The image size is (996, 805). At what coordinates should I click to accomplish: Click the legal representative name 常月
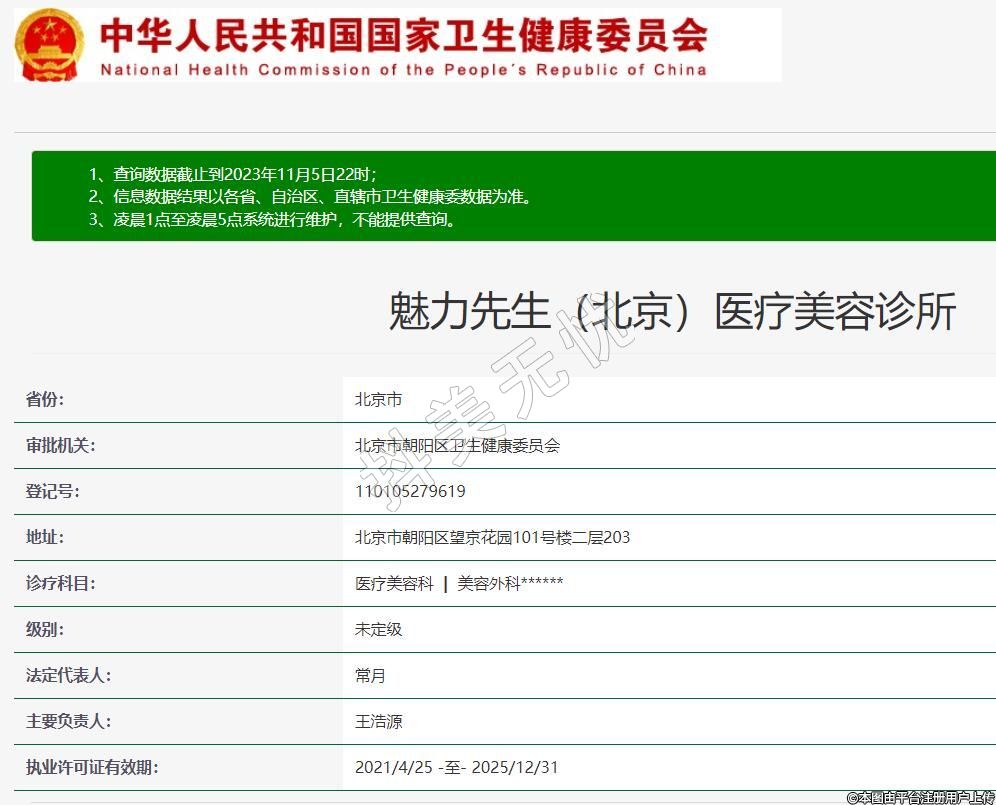(370, 676)
